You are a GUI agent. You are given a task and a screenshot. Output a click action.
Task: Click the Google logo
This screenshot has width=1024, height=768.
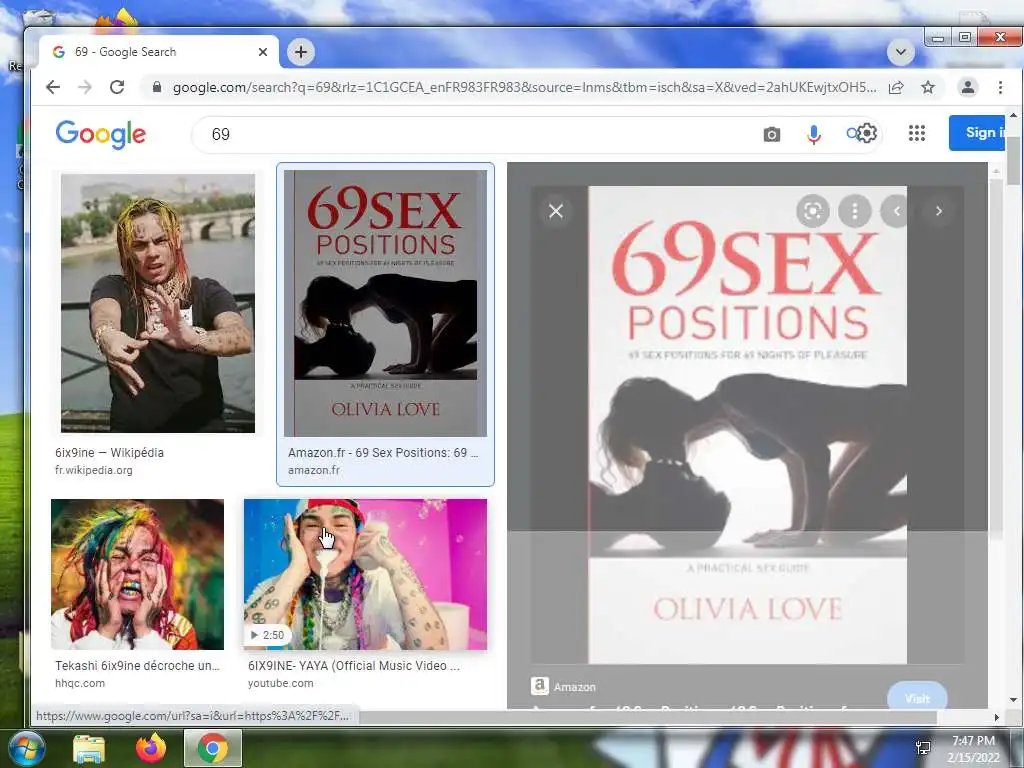tap(101, 135)
